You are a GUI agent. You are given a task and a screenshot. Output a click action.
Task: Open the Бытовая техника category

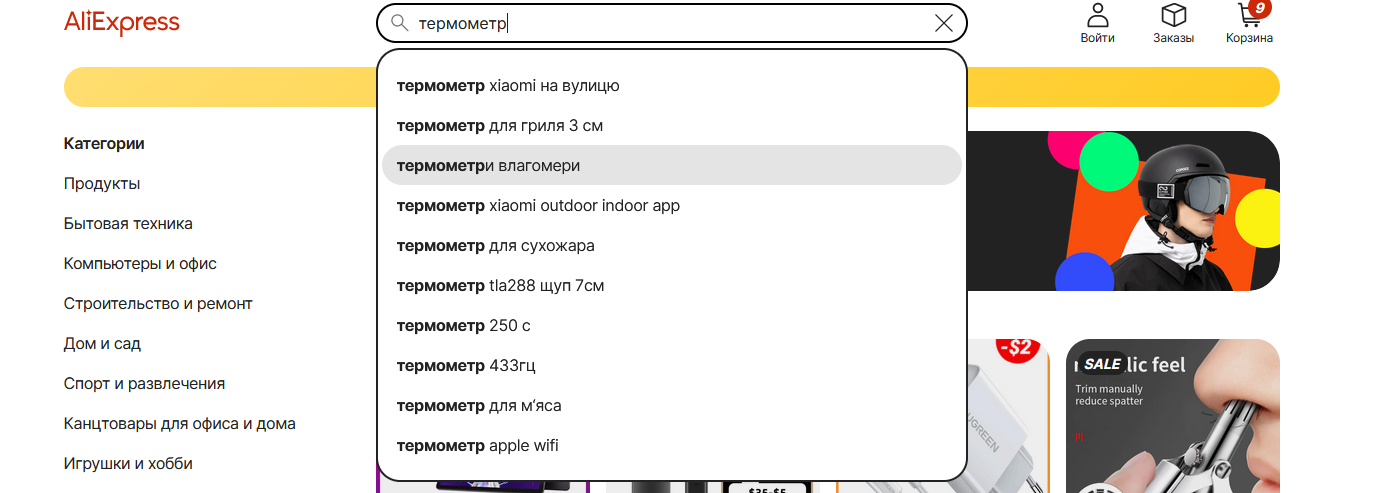128,224
